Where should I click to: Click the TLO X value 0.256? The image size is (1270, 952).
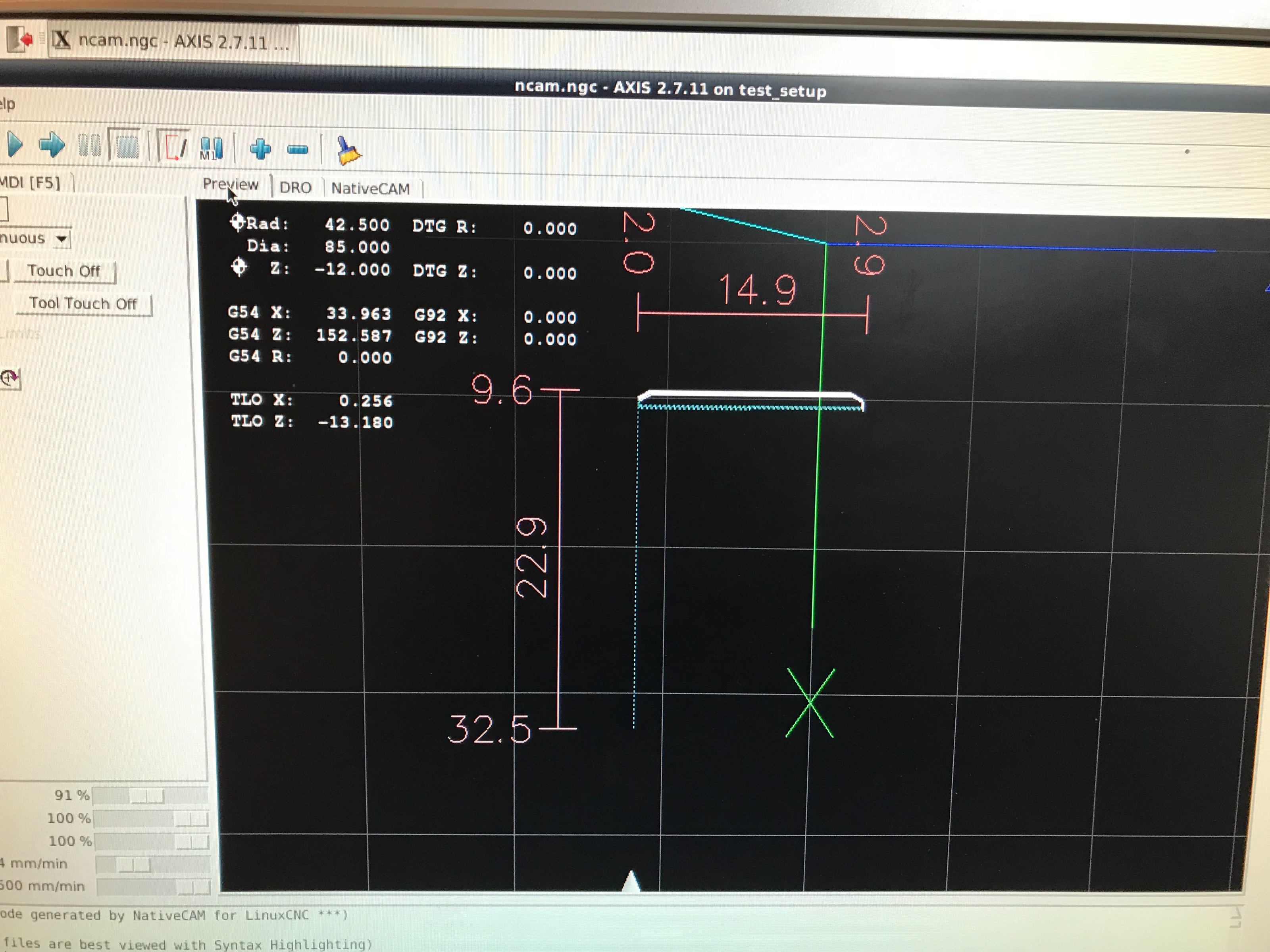click(x=366, y=401)
